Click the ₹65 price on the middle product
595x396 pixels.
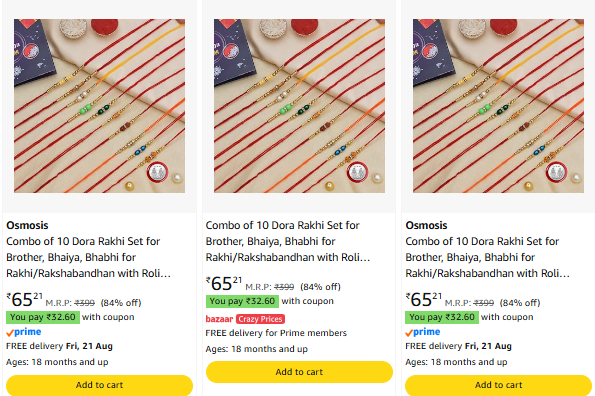point(224,283)
